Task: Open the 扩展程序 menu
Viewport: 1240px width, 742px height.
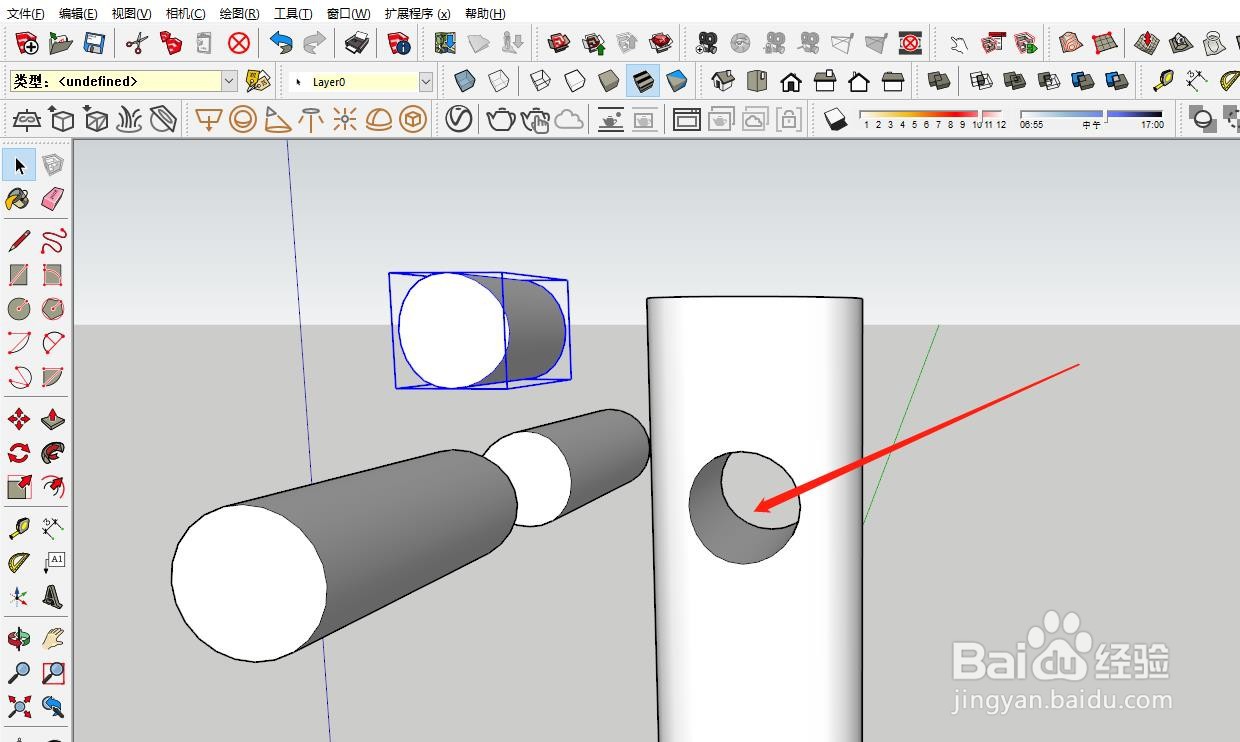Action: pyautogui.click(x=417, y=14)
